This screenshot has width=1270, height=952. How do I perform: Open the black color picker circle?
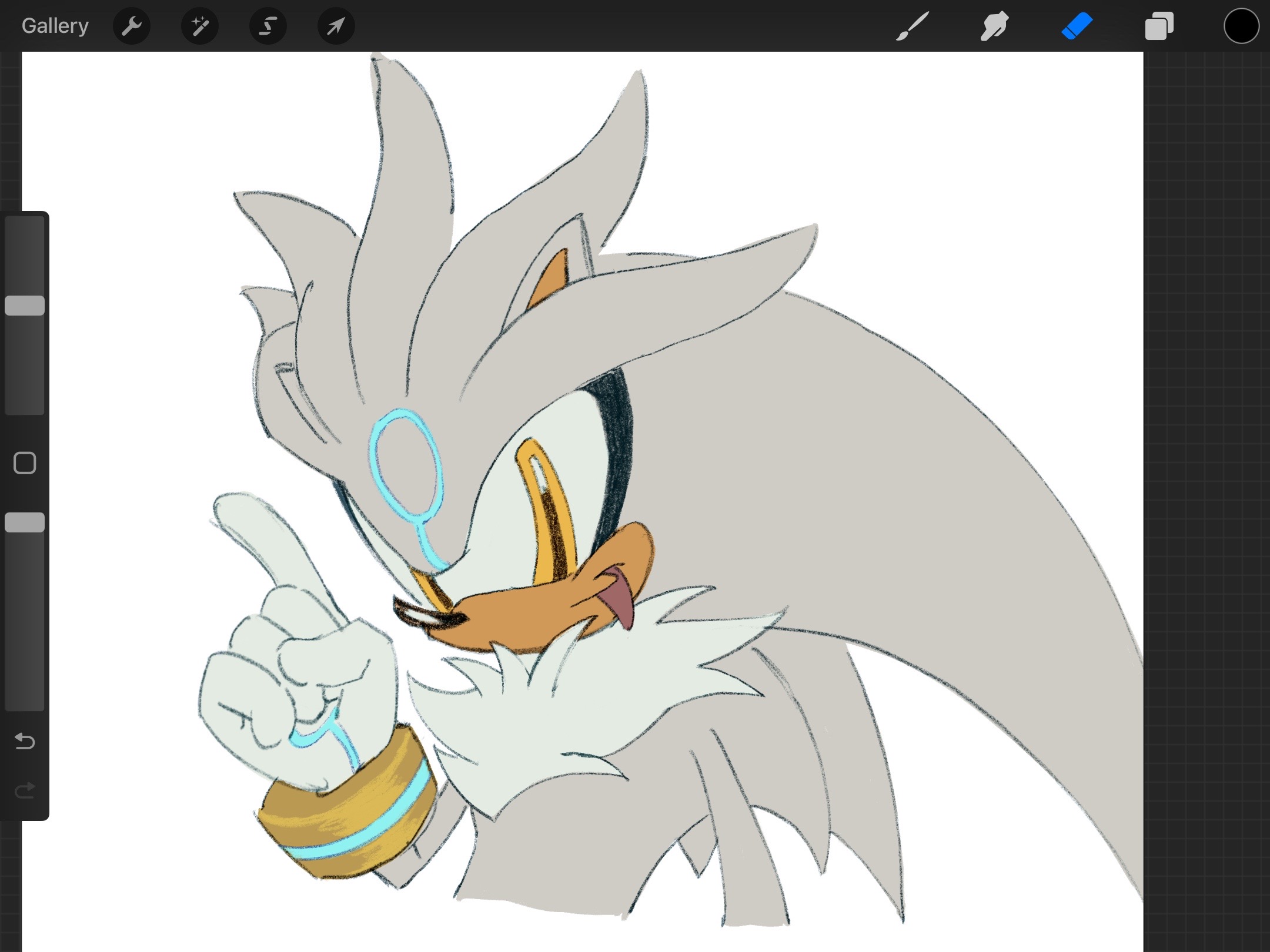[x=1242, y=26]
